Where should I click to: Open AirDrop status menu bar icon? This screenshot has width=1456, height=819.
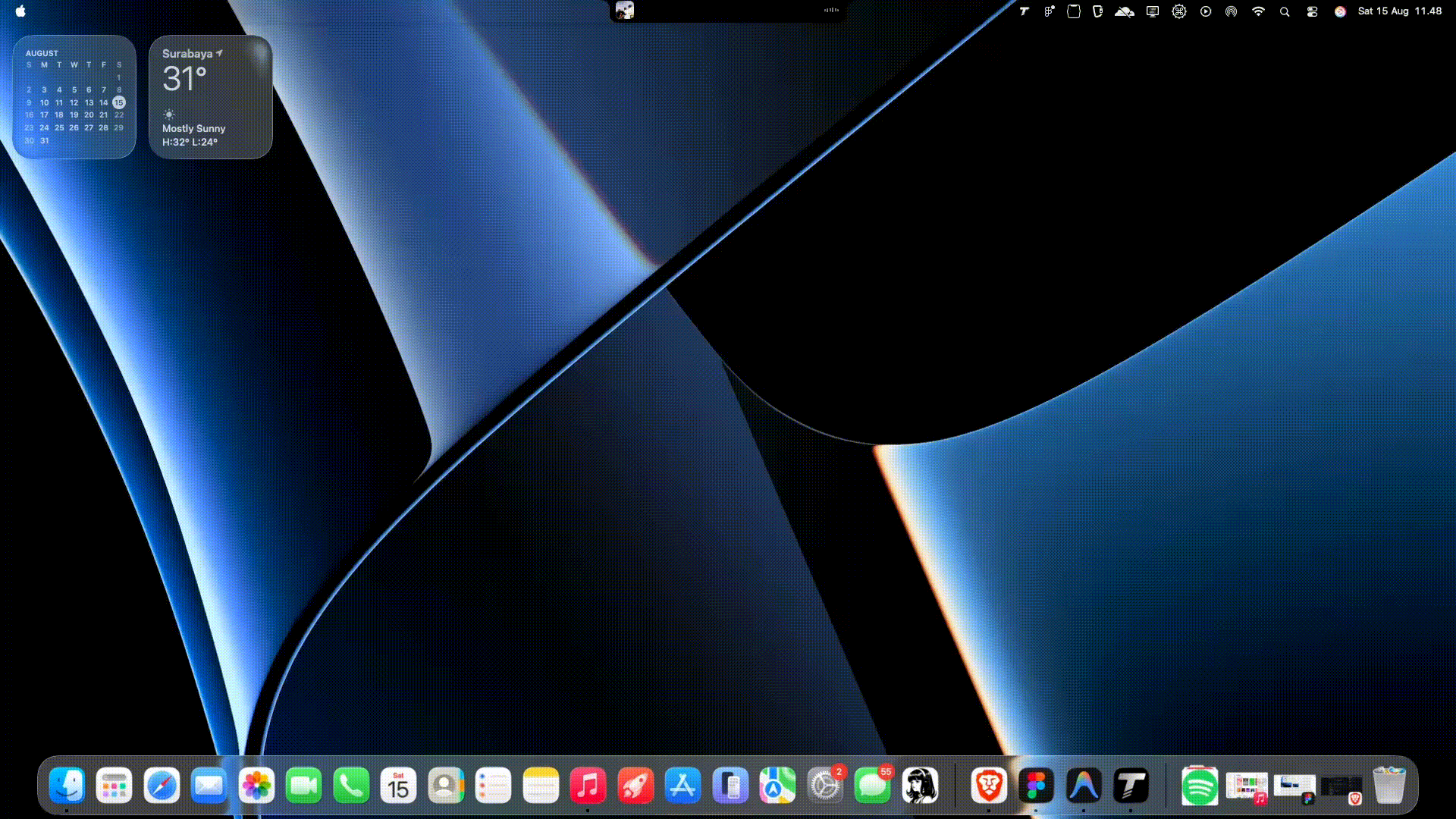pos(1232,11)
